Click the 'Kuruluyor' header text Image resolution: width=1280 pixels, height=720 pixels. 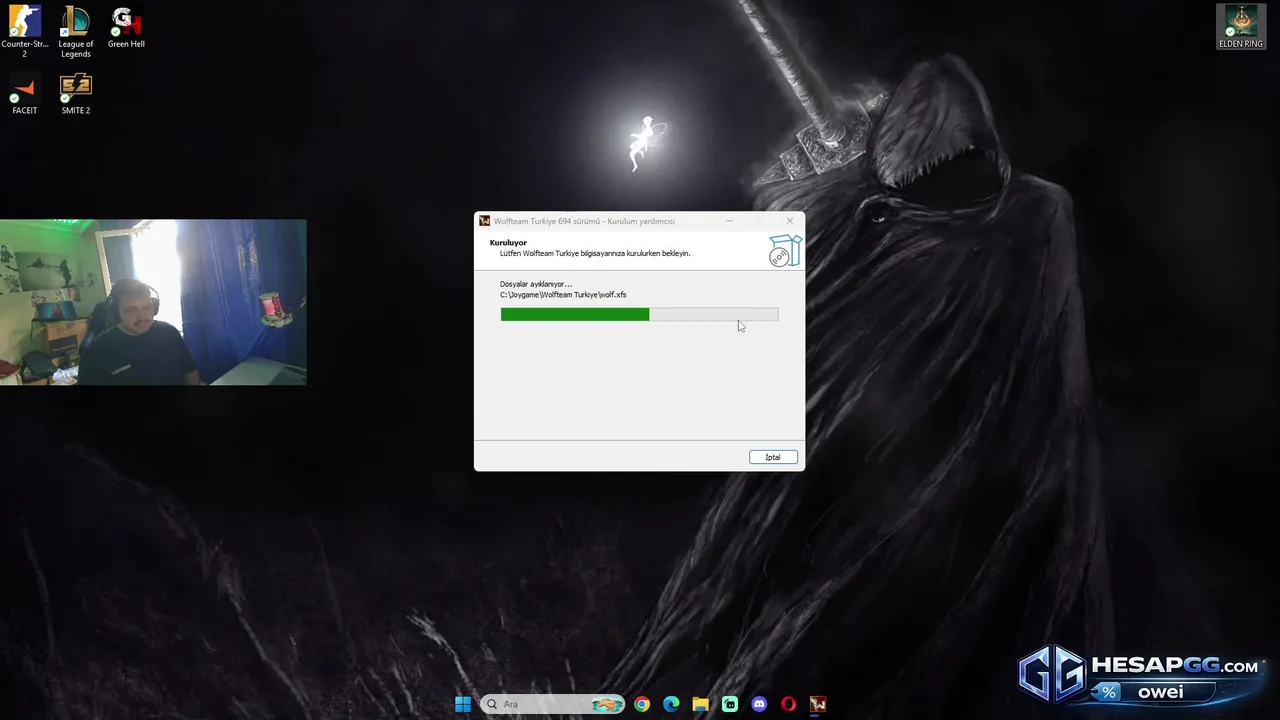point(508,243)
